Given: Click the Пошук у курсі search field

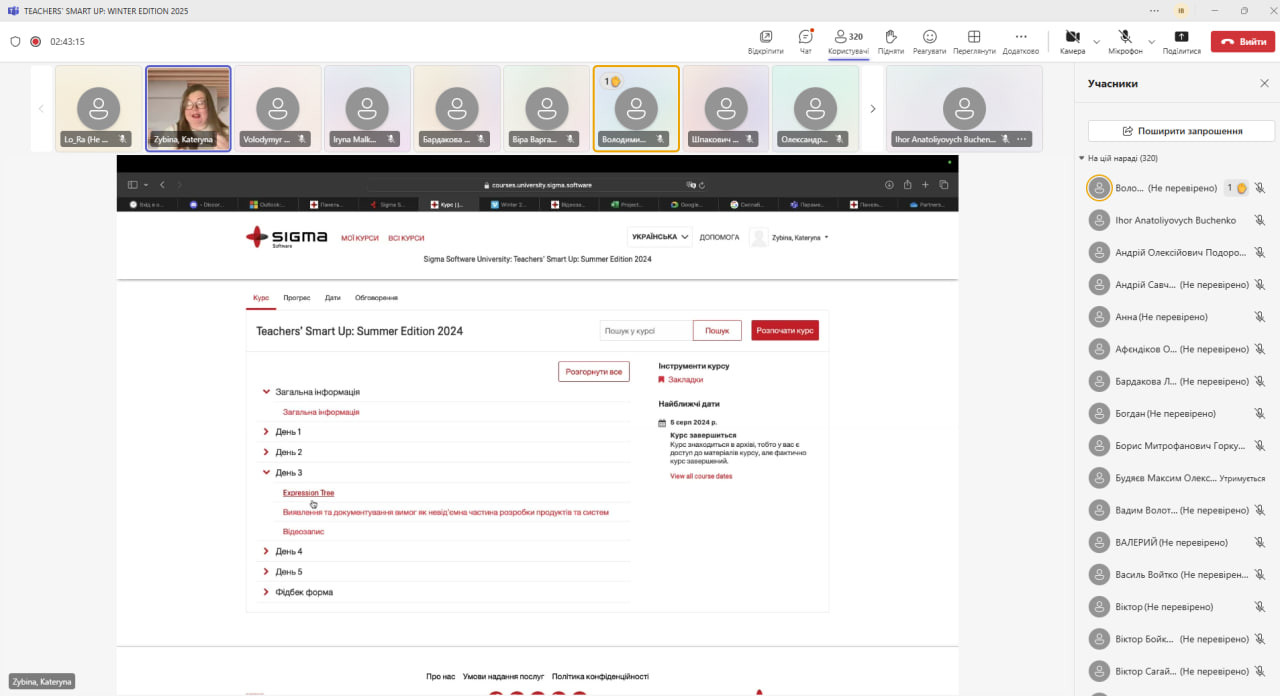Looking at the screenshot, I should [x=646, y=330].
